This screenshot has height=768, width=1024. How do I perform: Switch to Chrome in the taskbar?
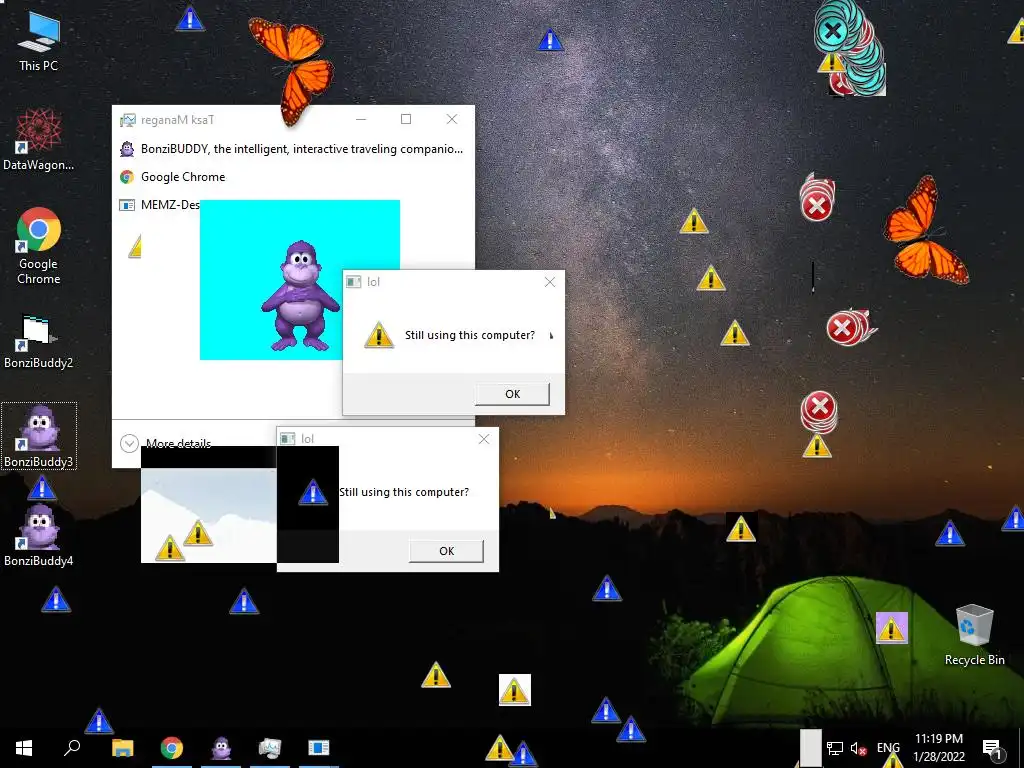coord(172,748)
